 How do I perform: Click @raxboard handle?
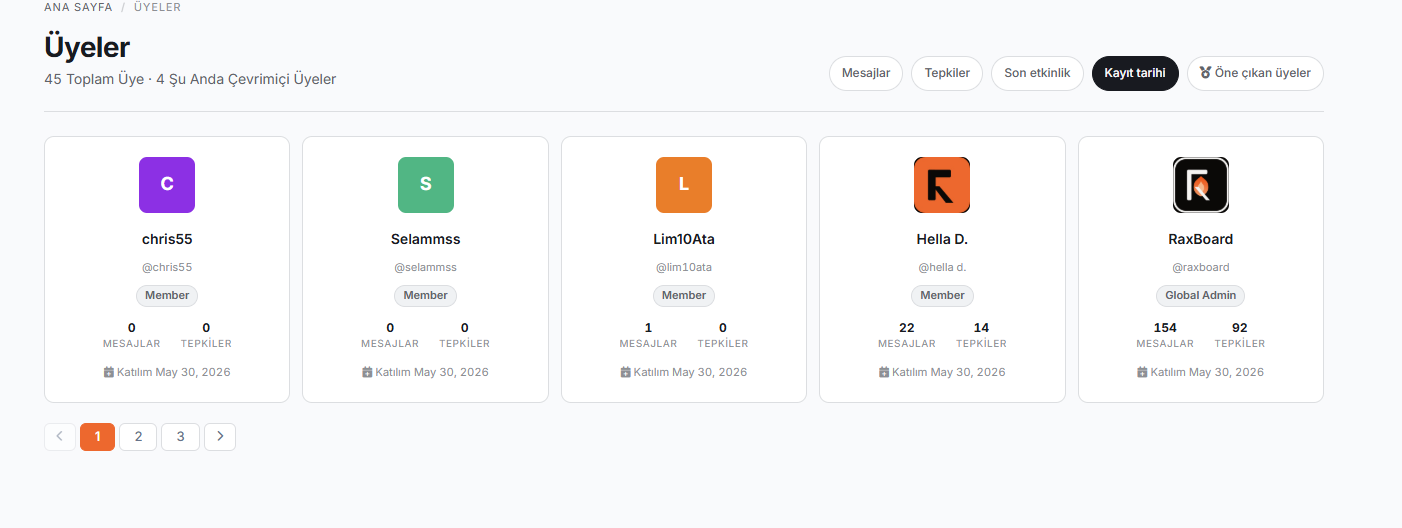[1201, 267]
